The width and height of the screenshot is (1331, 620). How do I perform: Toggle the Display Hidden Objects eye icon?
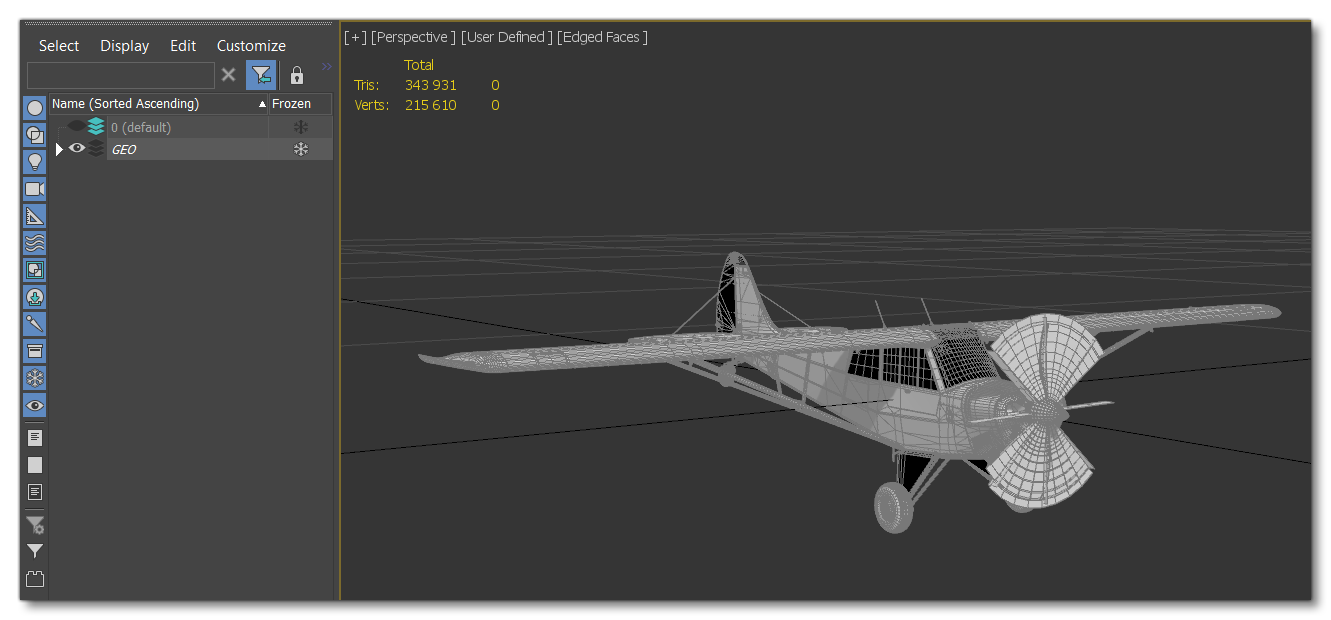coord(35,405)
